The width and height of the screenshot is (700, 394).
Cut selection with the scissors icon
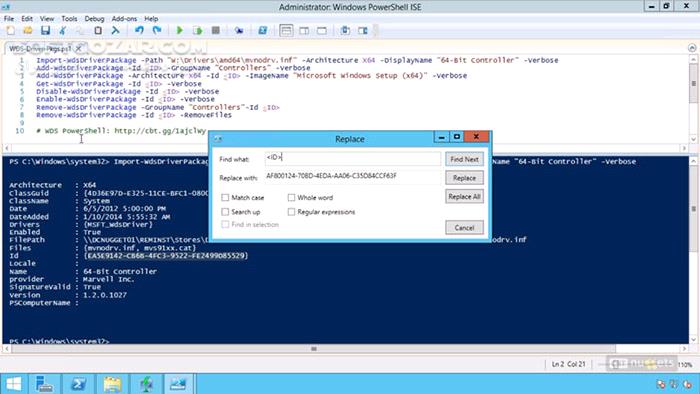coord(63,30)
